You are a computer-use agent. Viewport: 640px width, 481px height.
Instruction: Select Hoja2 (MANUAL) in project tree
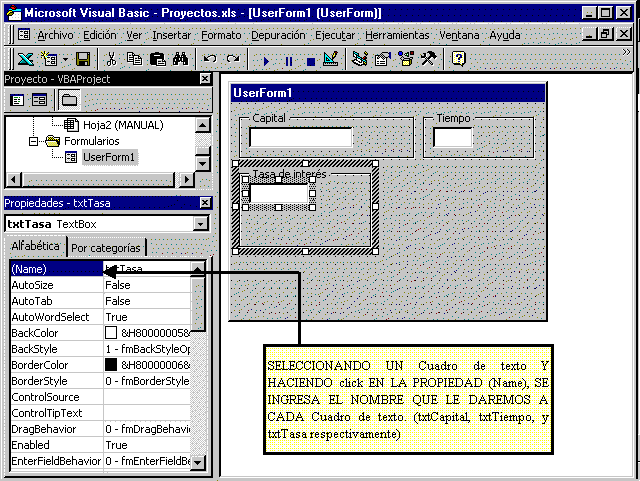[x=123, y=125]
